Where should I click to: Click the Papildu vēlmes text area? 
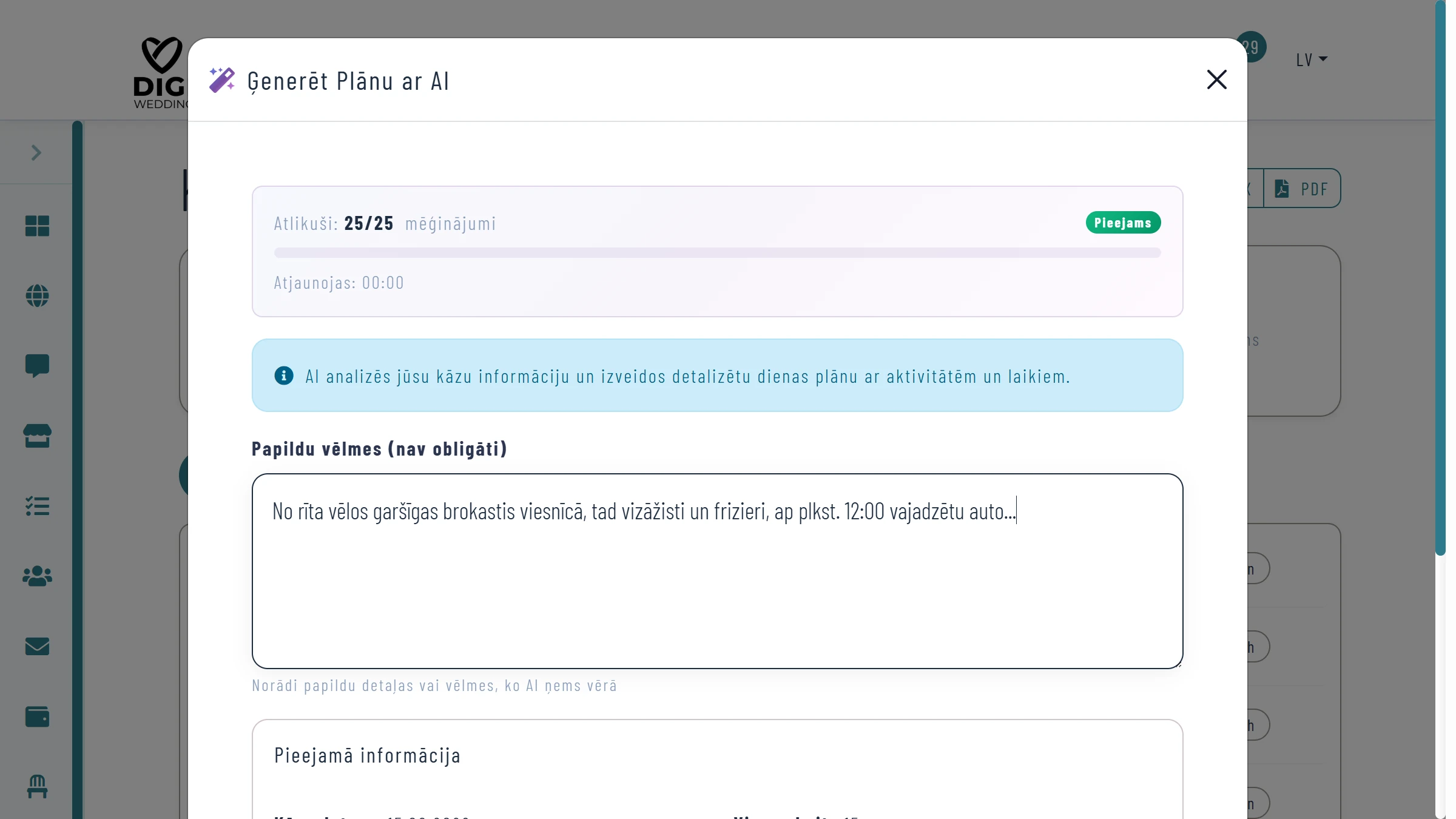click(x=717, y=582)
